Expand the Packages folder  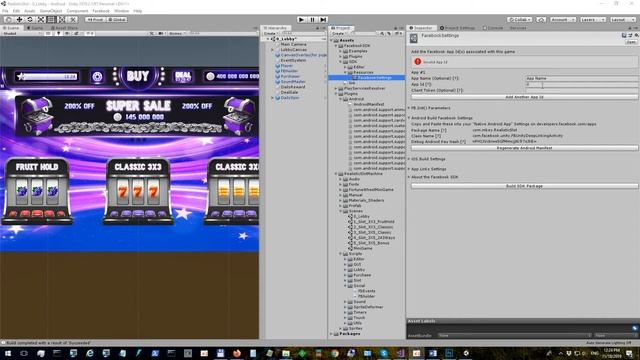pyautogui.click(x=331, y=334)
